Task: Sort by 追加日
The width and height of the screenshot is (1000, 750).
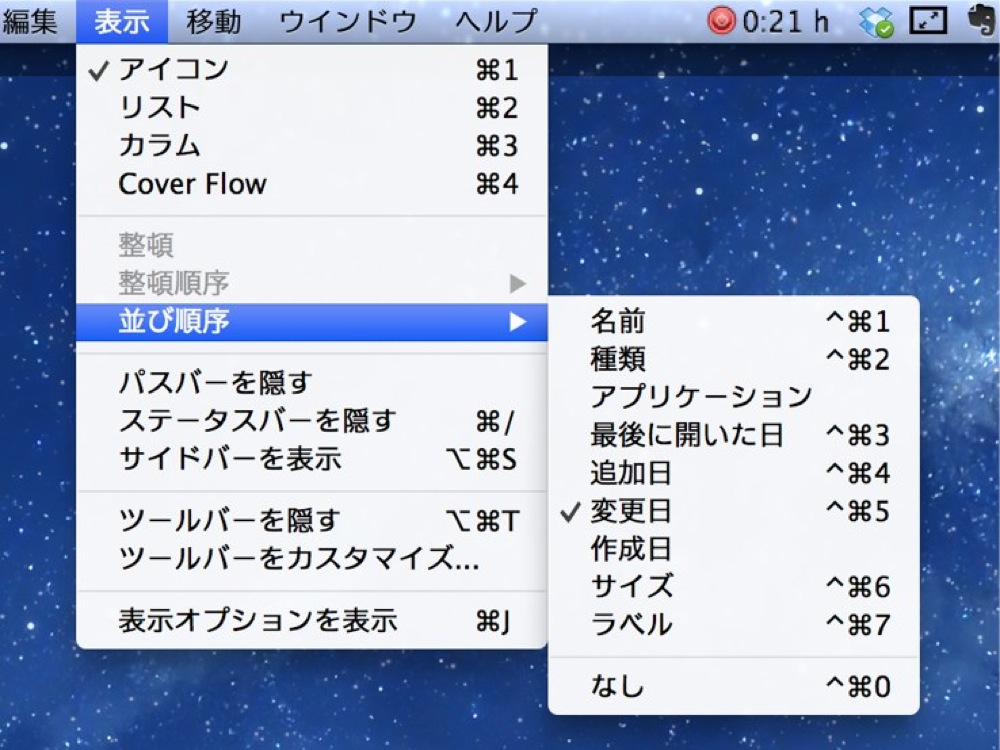Action: (733, 473)
